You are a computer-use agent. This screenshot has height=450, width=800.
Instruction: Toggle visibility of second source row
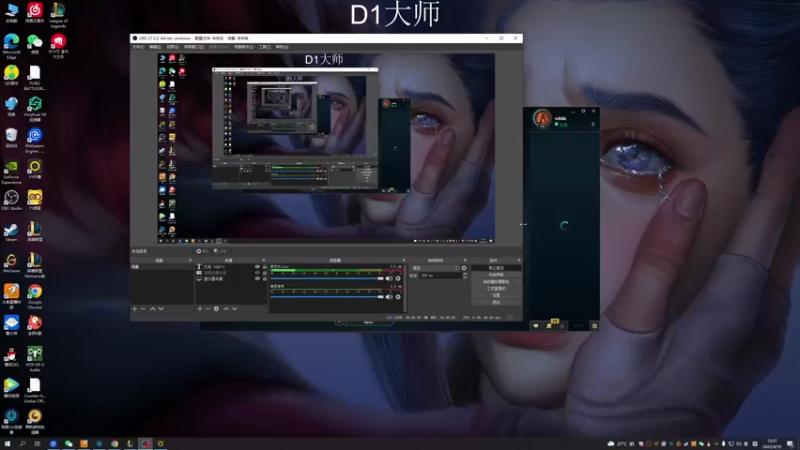[257, 273]
